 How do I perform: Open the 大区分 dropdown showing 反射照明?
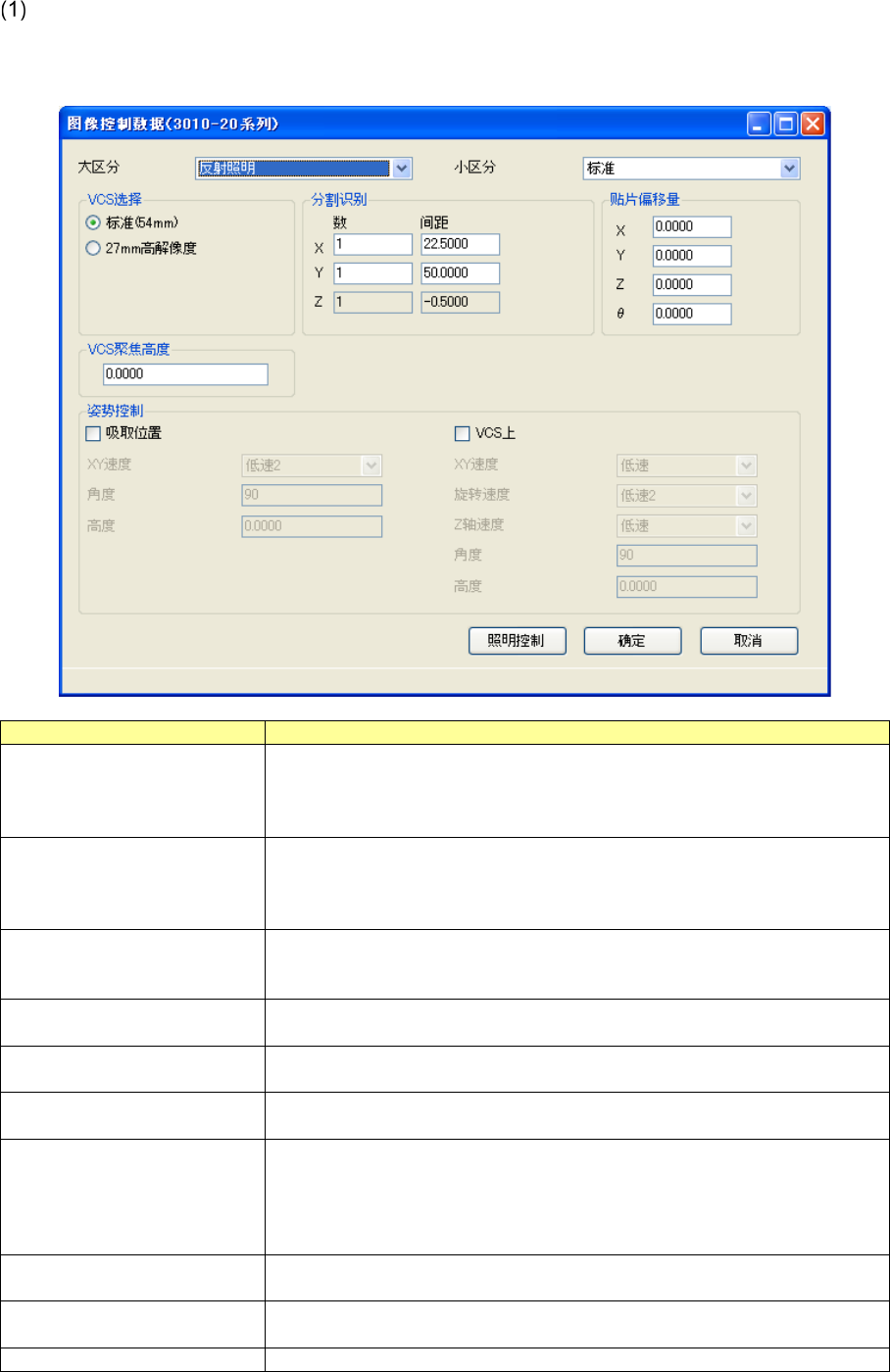(x=304, y=169)
